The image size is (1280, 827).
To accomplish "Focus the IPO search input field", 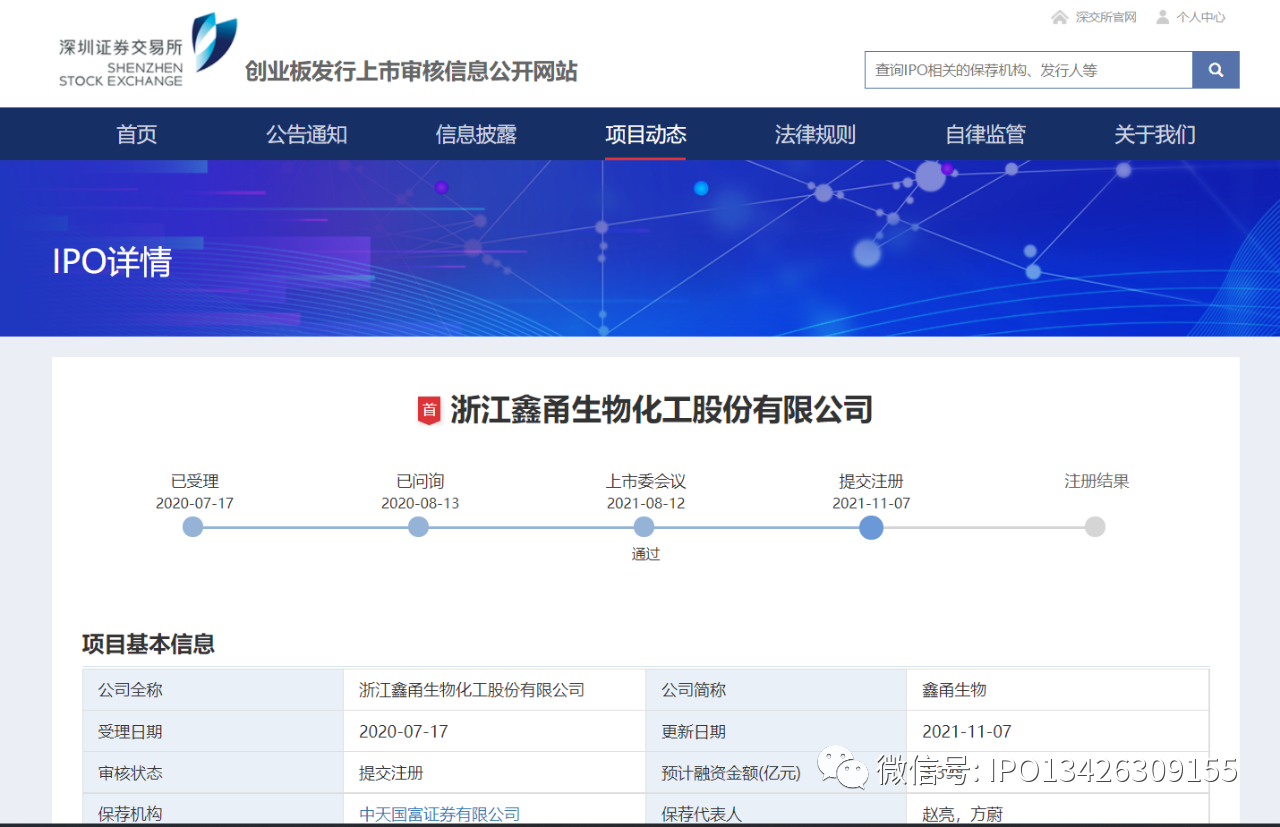I will click(x=1029, y=70).
